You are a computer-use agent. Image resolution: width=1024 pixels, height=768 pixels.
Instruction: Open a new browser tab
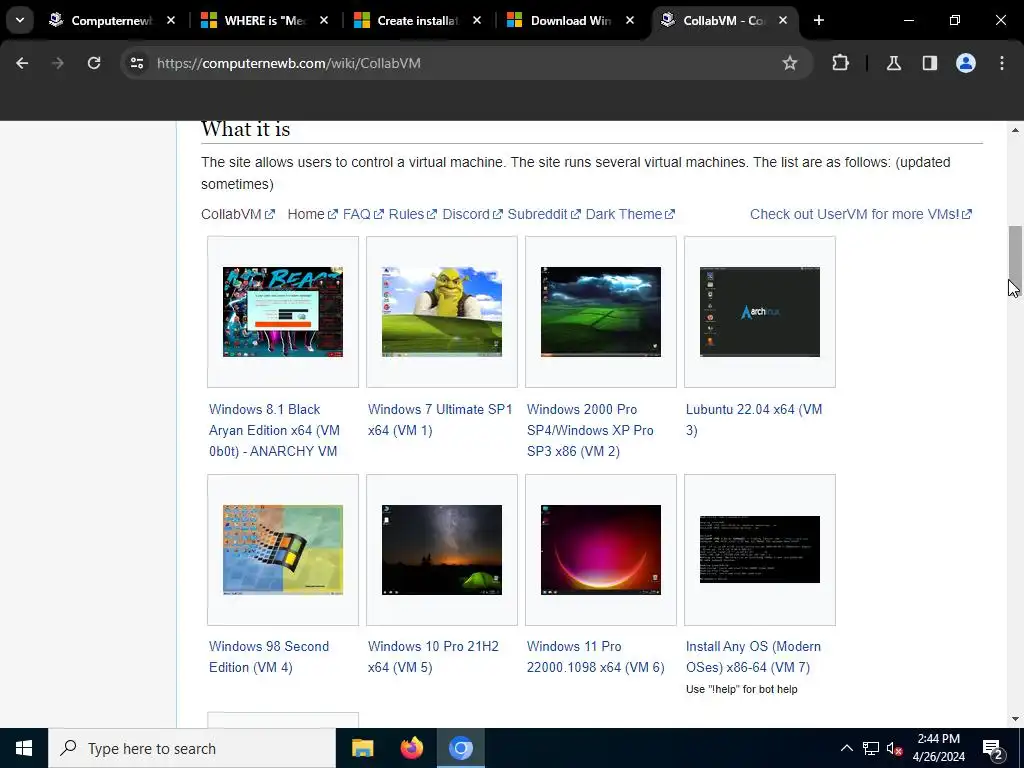818,20
